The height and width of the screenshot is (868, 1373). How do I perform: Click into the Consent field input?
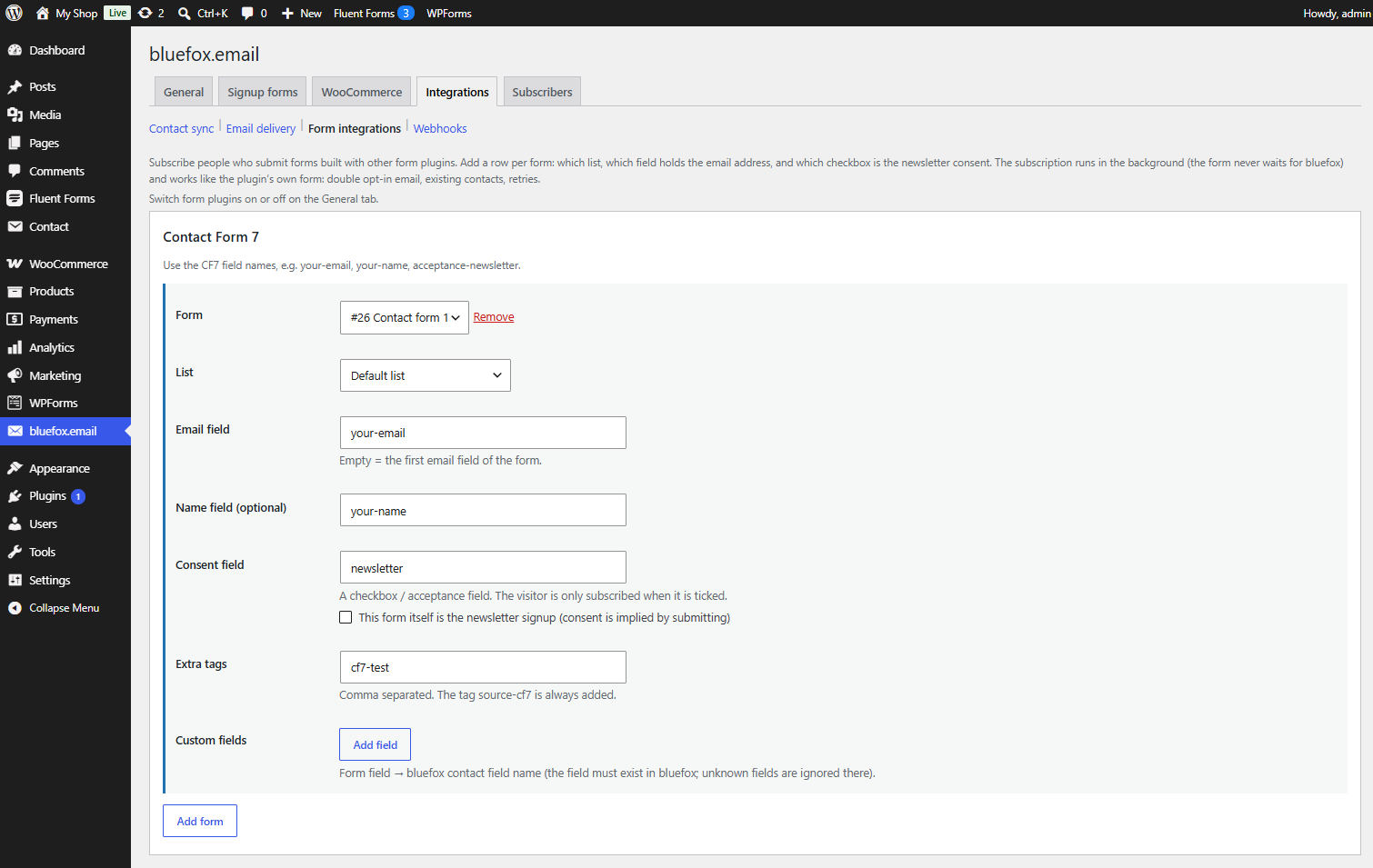pyautogui.click(x=483, y=567)
